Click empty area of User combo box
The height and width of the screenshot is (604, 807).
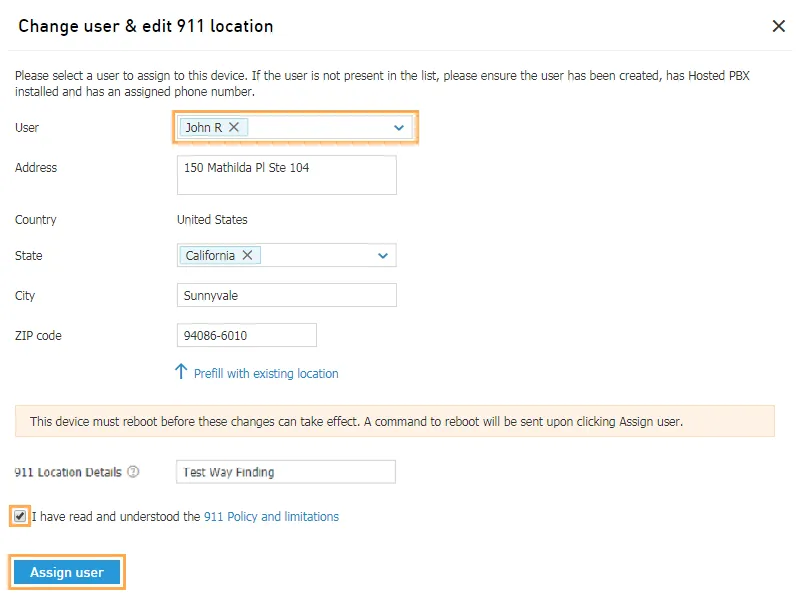coord(319,127)
